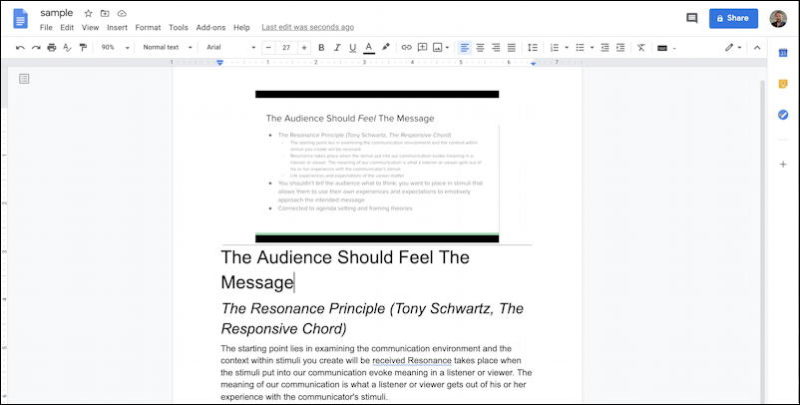The width and height of the screenshot is (800, 405).
Task: Show document outline icon
Action: click(24, 78)
